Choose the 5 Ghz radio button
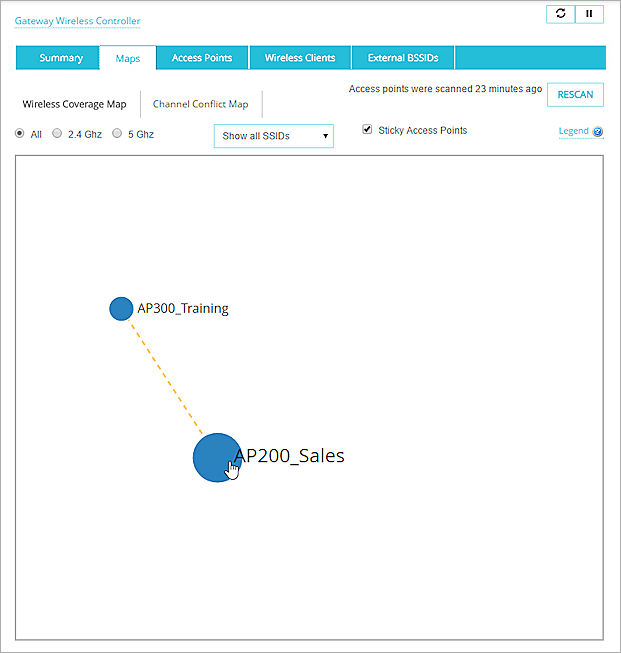 click(117, 133)
